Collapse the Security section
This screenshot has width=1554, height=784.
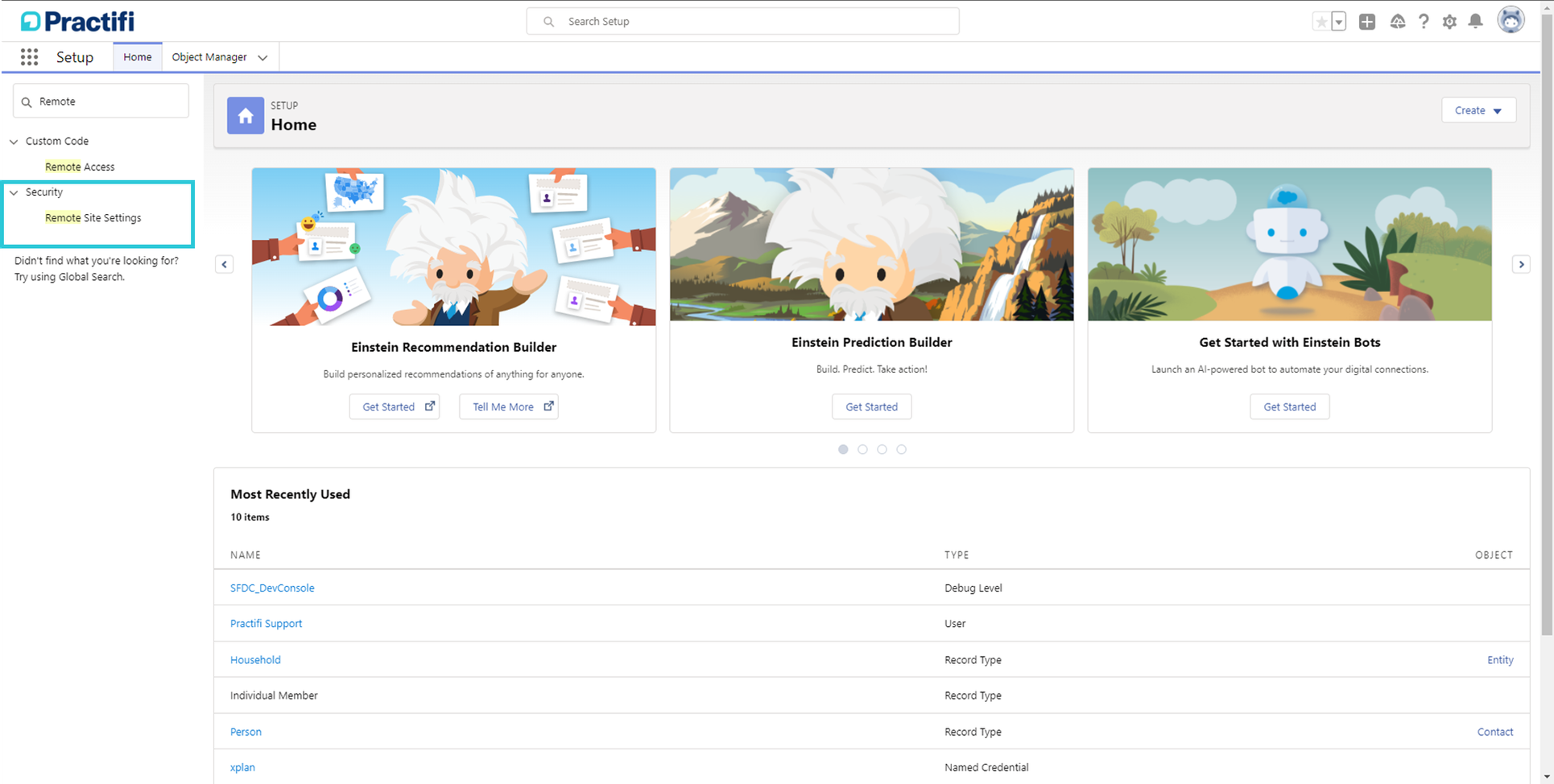click(14, 192)
